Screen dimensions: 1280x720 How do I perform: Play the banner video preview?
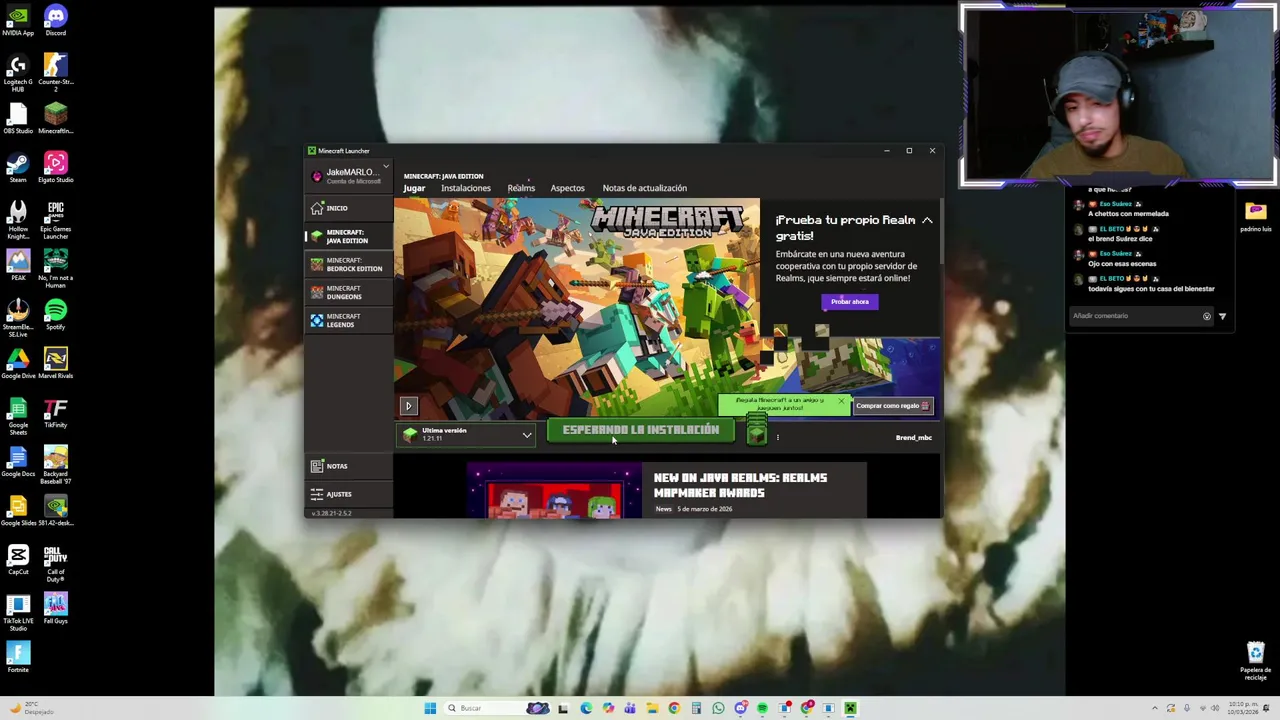[408, 406]
